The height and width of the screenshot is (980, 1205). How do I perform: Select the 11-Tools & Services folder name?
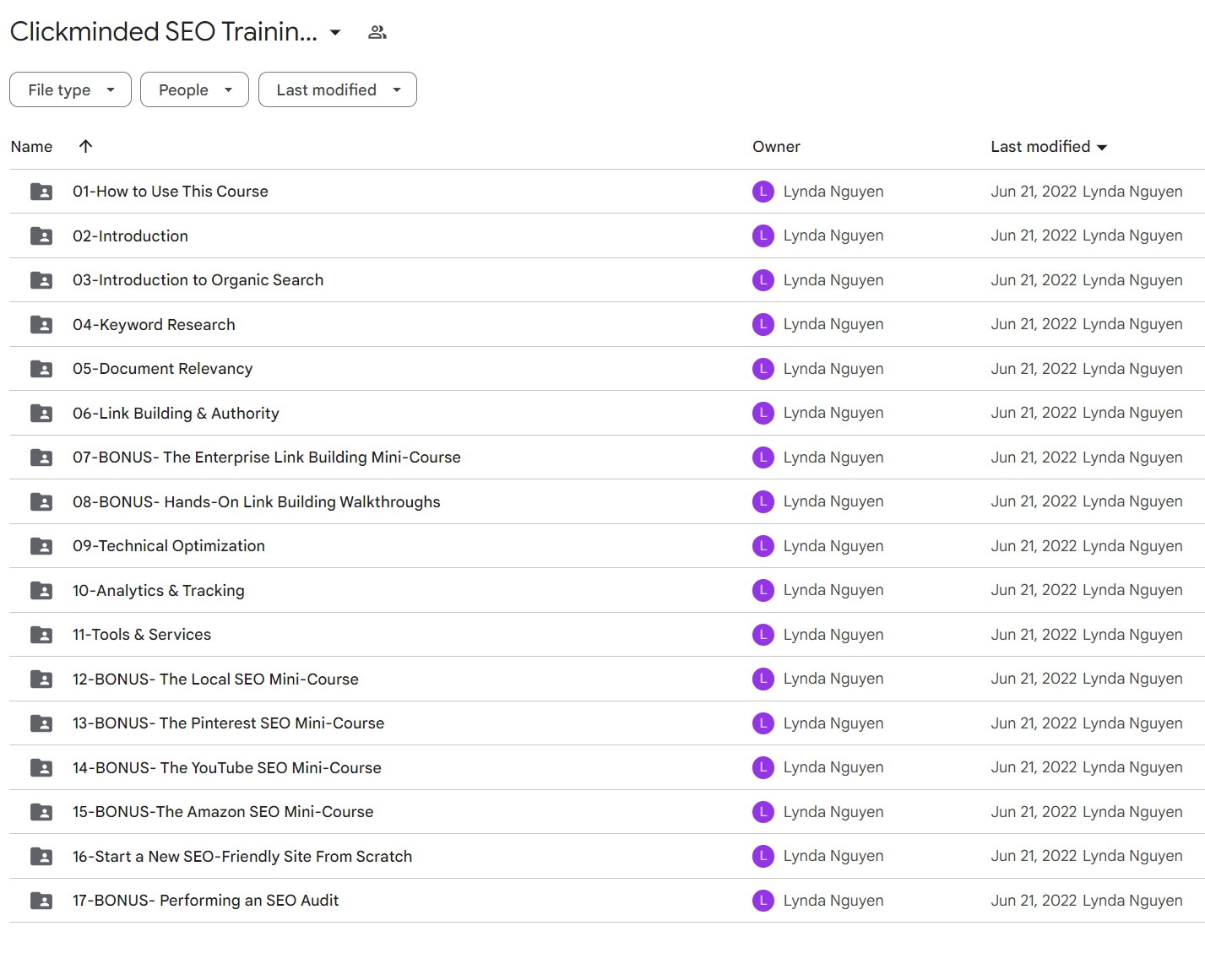142,635
